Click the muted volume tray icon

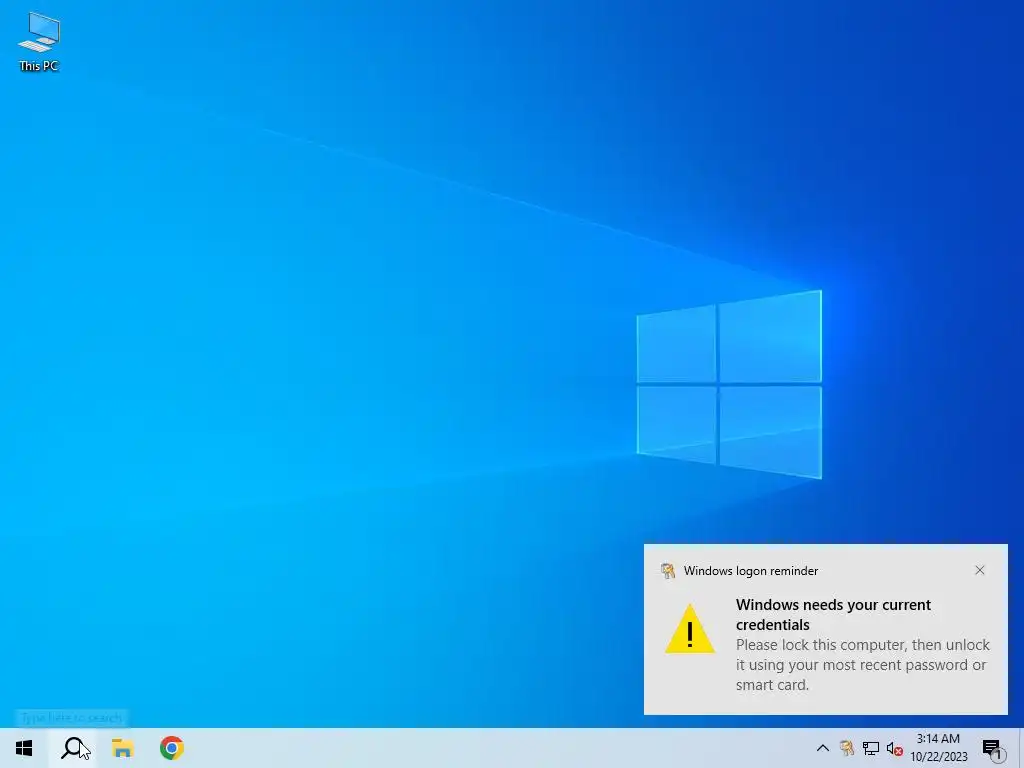[x=894, y=749]
